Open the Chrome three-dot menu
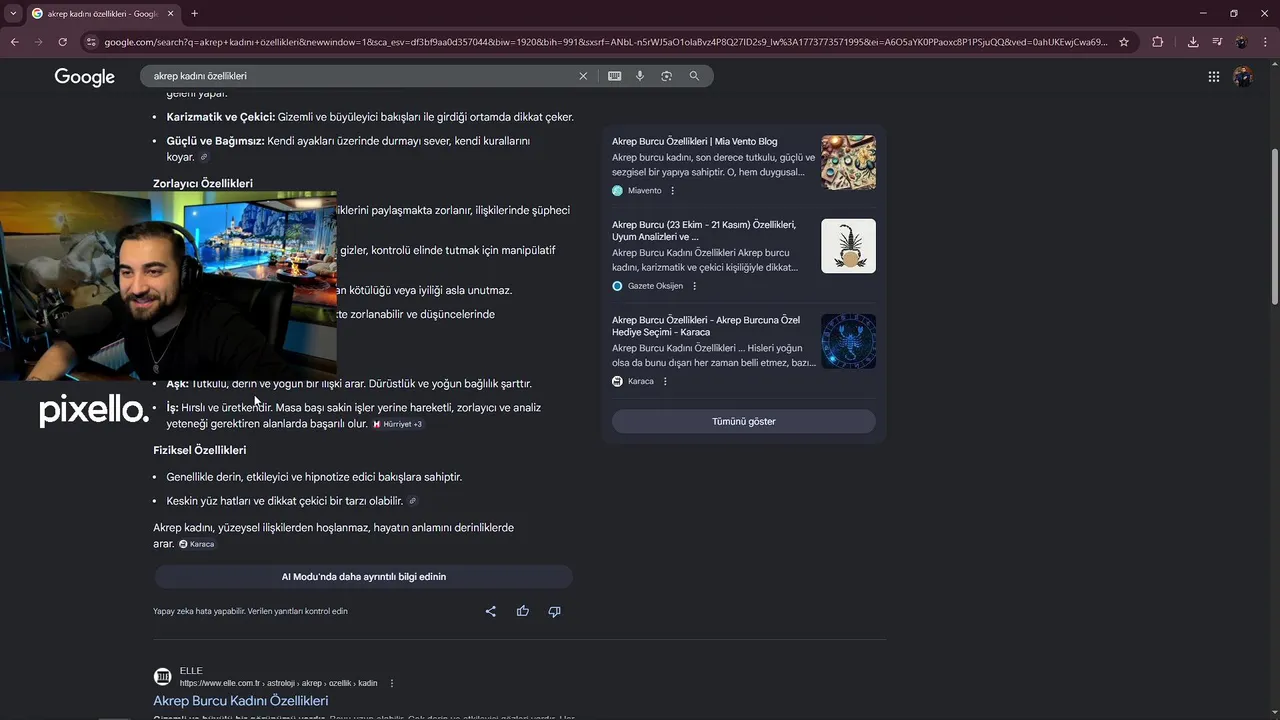 pyautogui.click(x=1265, y=42)
